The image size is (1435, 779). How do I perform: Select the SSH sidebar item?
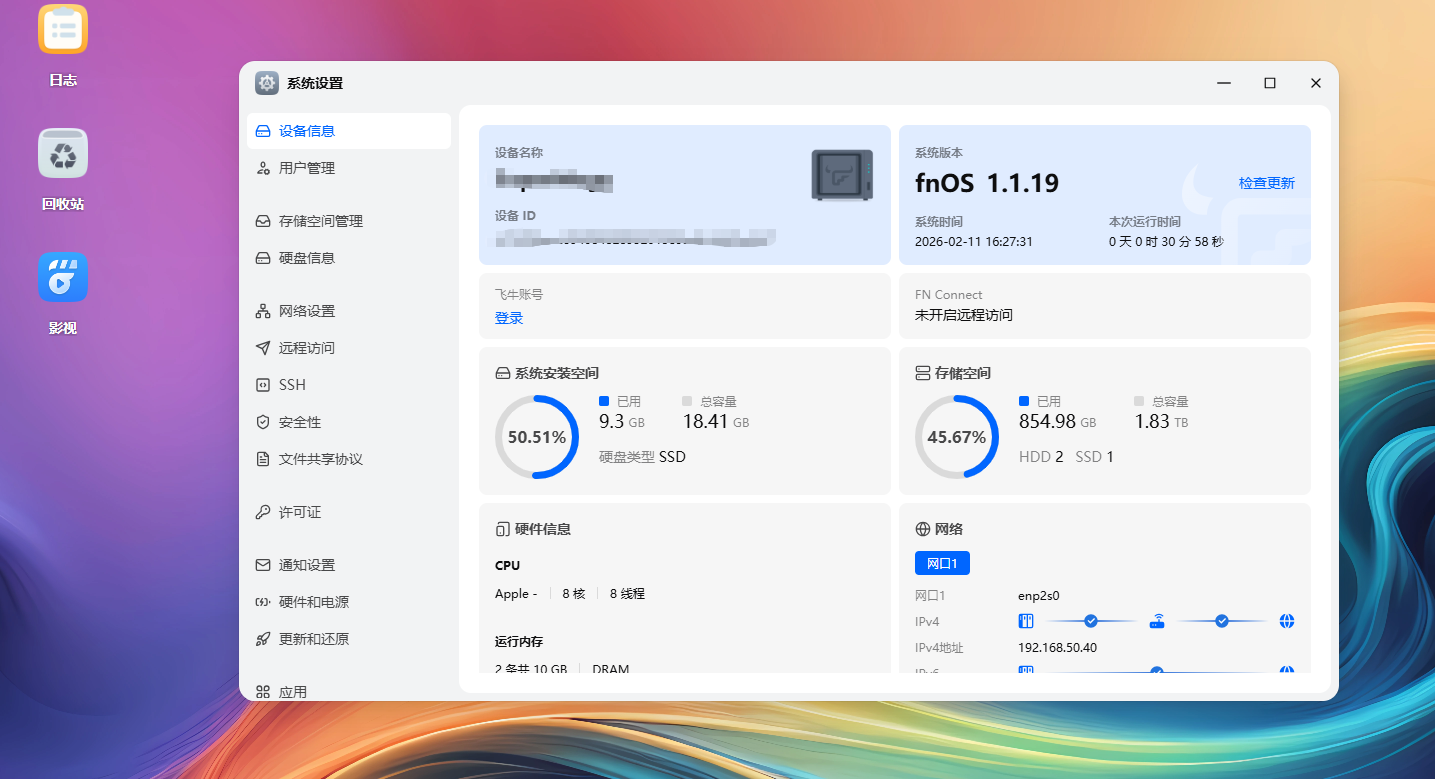(x=292, y=385)
